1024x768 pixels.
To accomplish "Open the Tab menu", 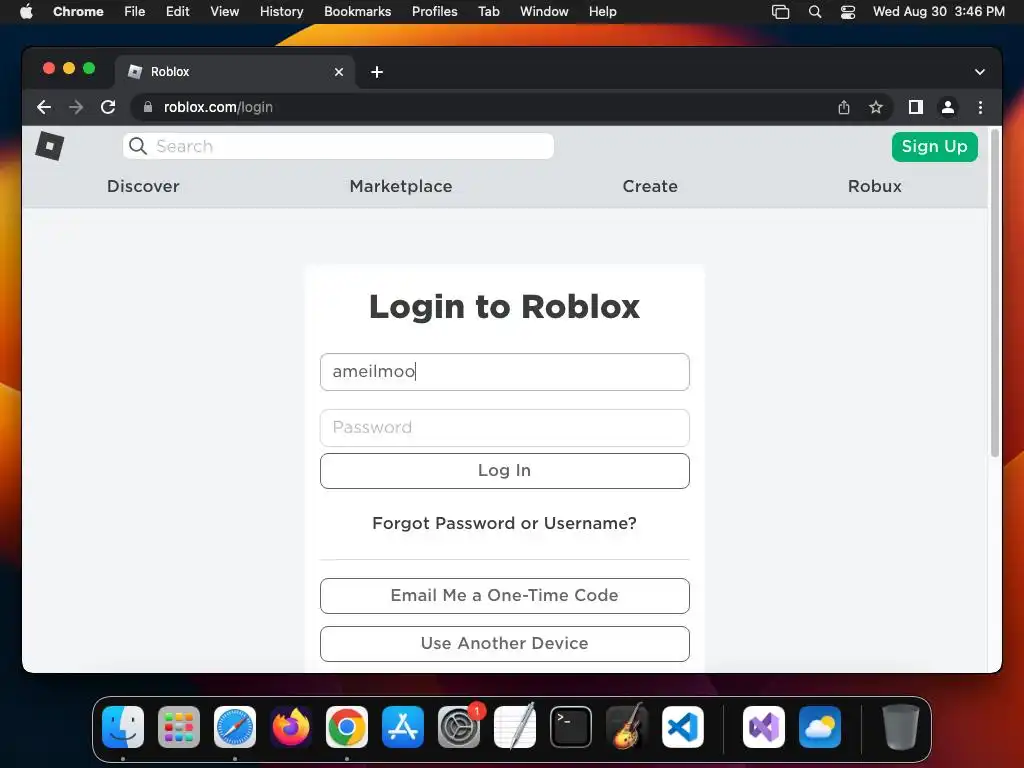I will click(x=488, y=12).
